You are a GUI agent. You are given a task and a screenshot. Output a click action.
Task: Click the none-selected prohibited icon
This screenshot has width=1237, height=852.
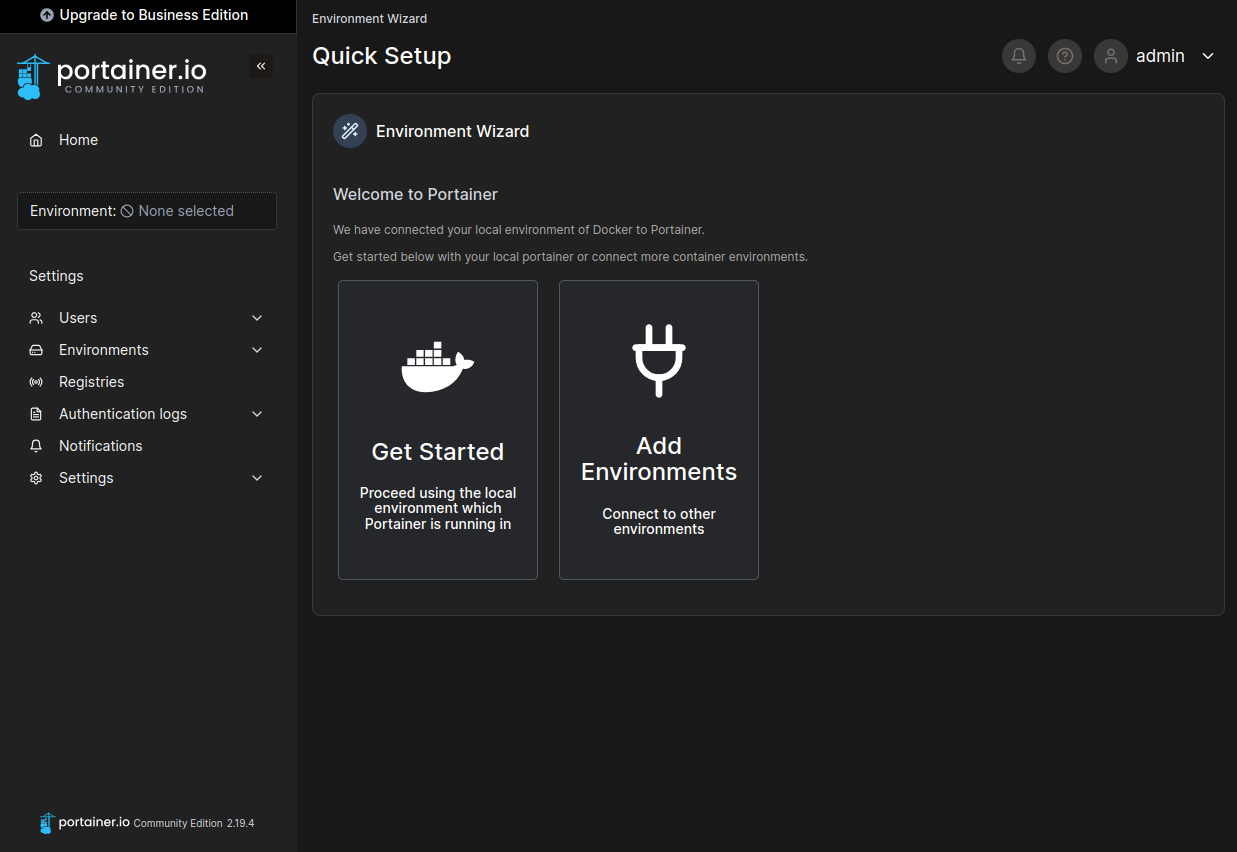127,211
